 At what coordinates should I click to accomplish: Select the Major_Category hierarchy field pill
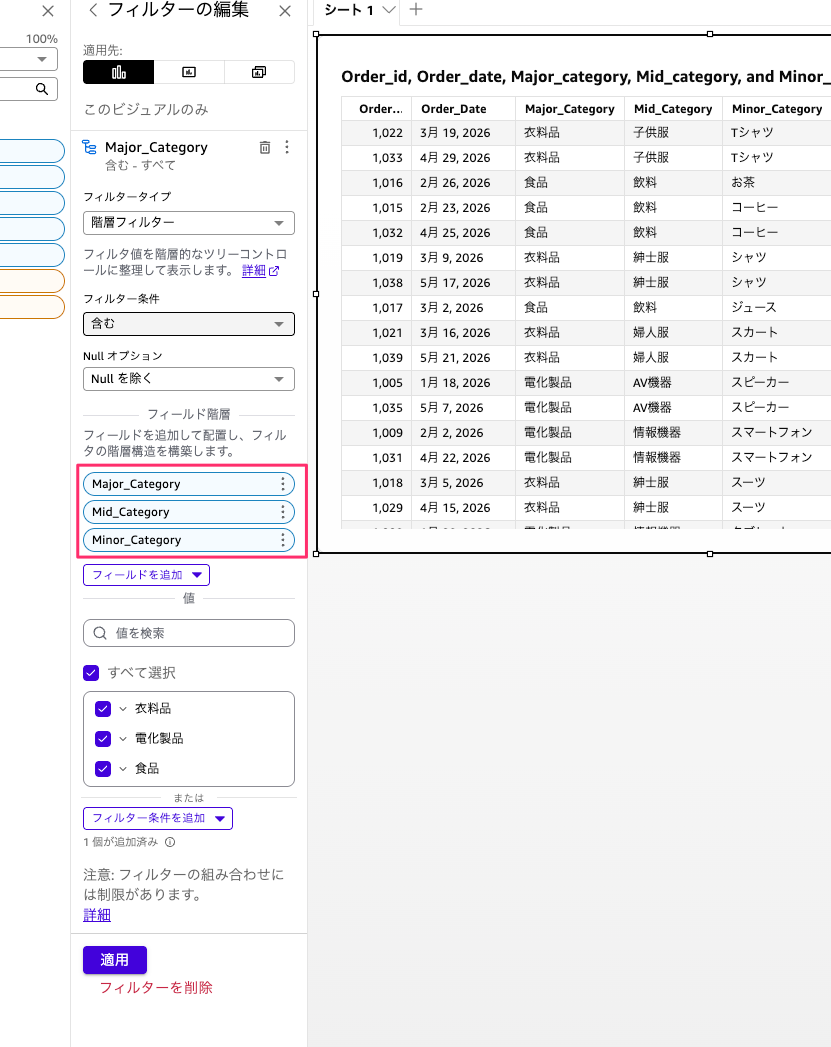(x=189, y=483)
